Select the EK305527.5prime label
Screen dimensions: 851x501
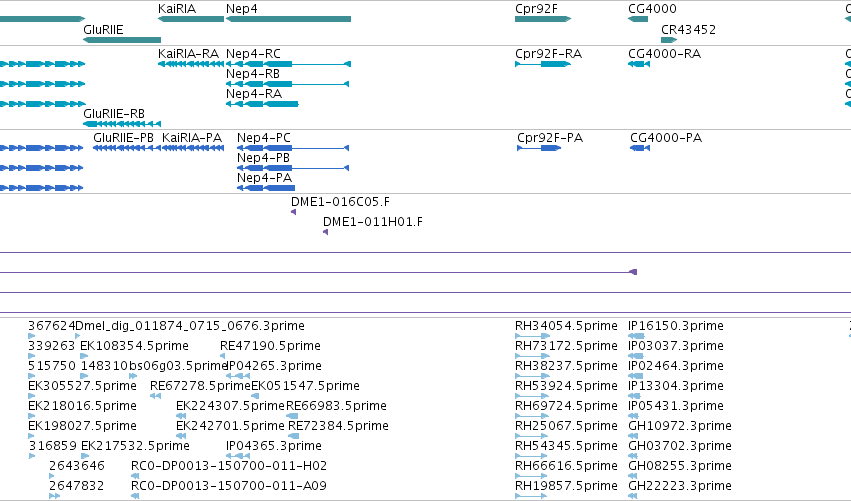pyautogui.click(x=82, y=386)
